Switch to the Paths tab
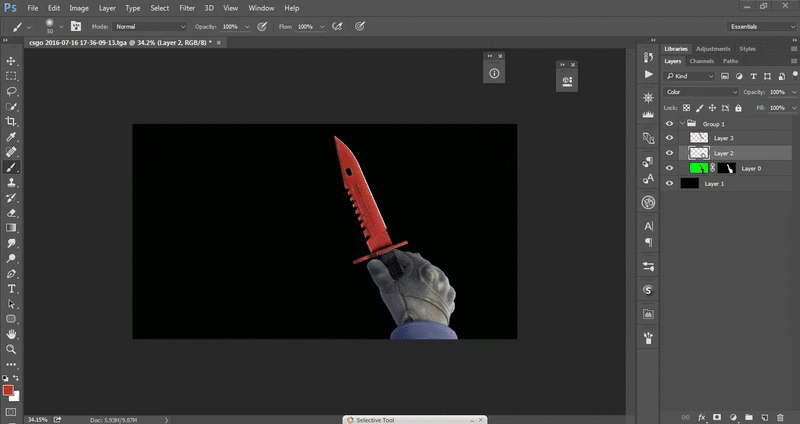Viewport: 800px width, 424px height. tap(730, 61)
